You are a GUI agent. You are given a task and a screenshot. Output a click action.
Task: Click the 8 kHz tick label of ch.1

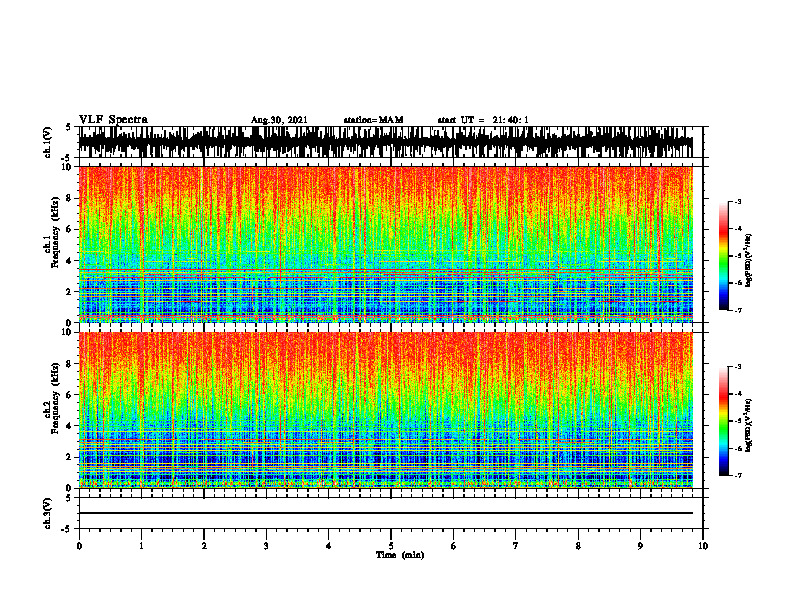pyautogui.click(x=69, y=198)
